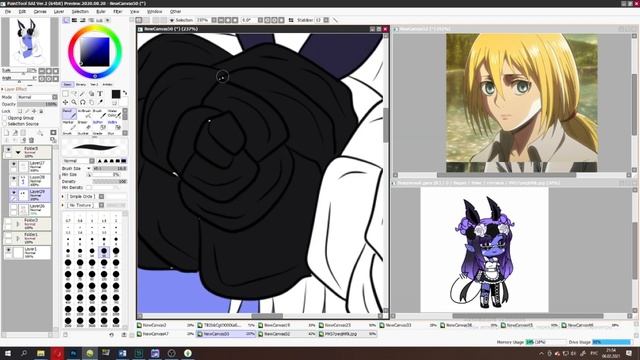640x360 pixels.
Task: Swap foreground and background colors
Action: coord(125,93)
